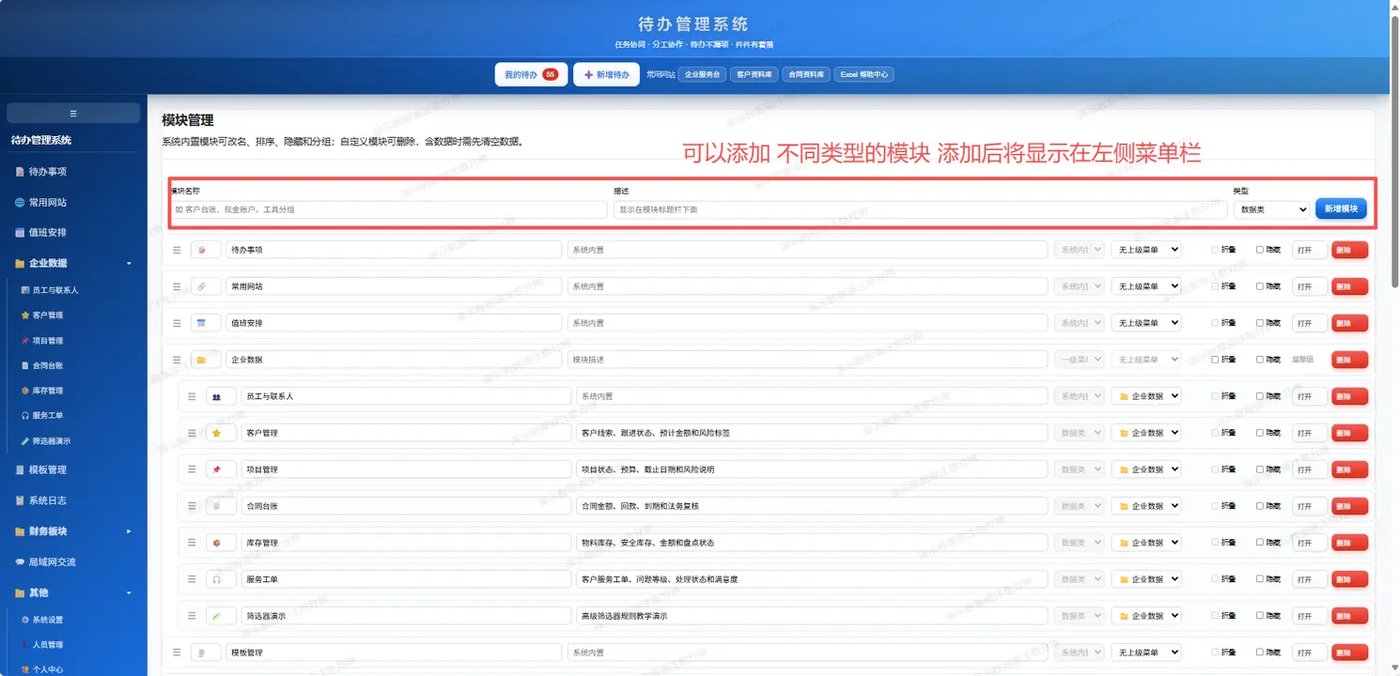Image resolution: width=1400 pixels, height=676 pixels.
Task: Click the blue 新增模块 button
Action: (1341, 209)
